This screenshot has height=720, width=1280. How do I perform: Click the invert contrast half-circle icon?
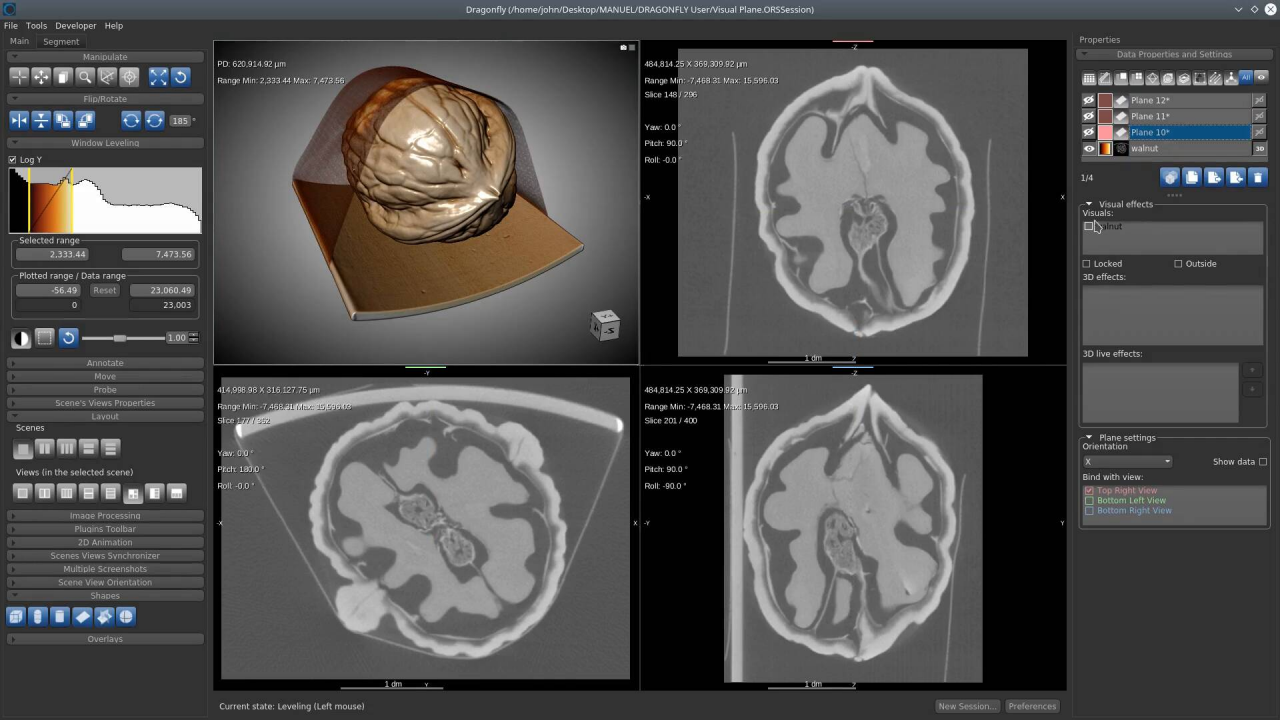click(x=21, y=338)
